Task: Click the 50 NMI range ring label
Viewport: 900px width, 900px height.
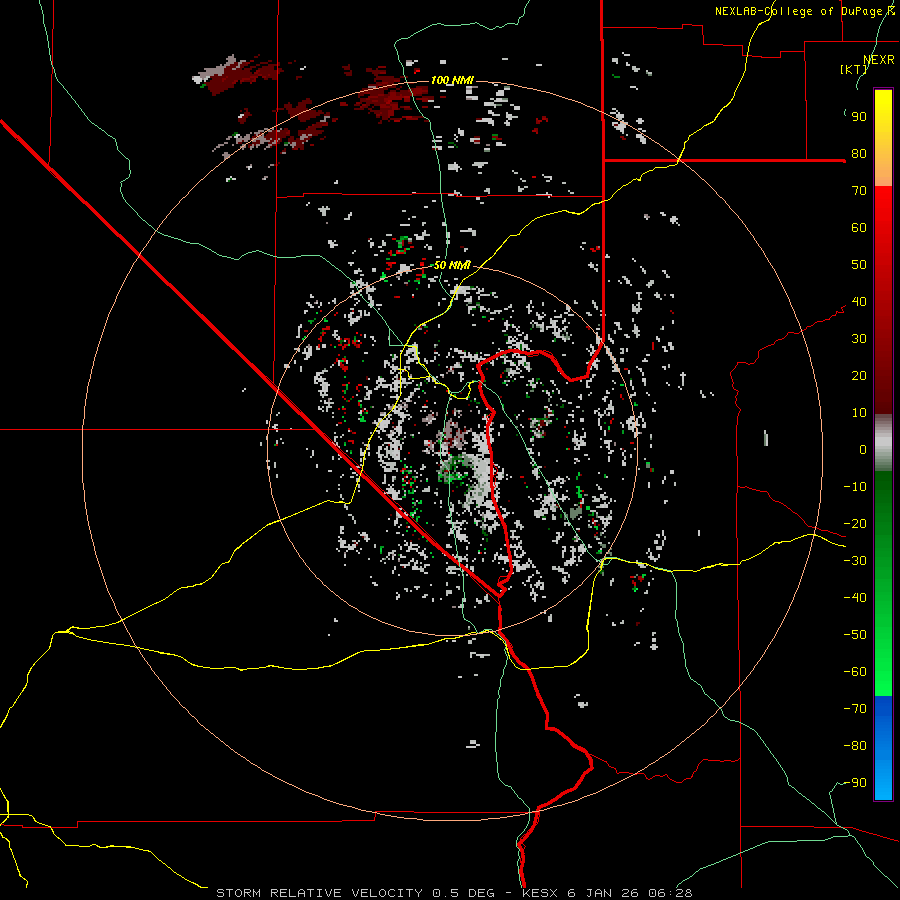Action: [452, 265]
